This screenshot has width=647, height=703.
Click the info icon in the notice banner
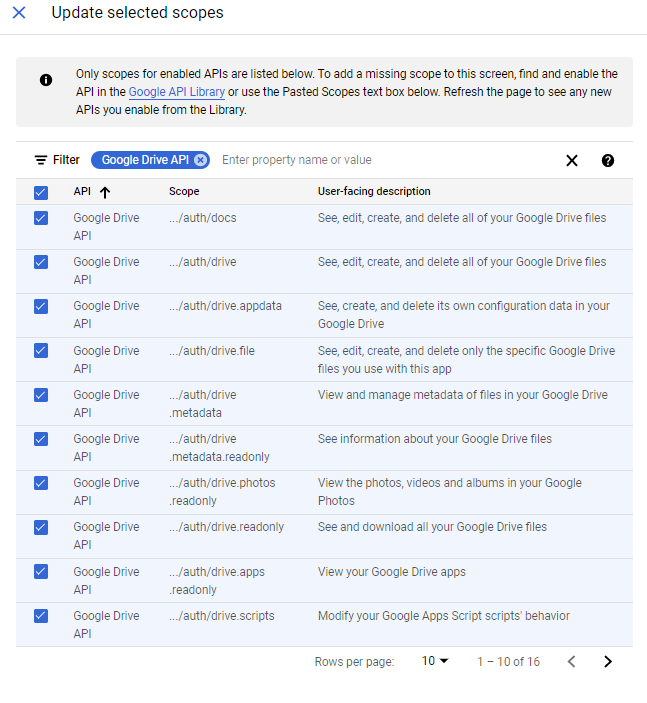46,80
